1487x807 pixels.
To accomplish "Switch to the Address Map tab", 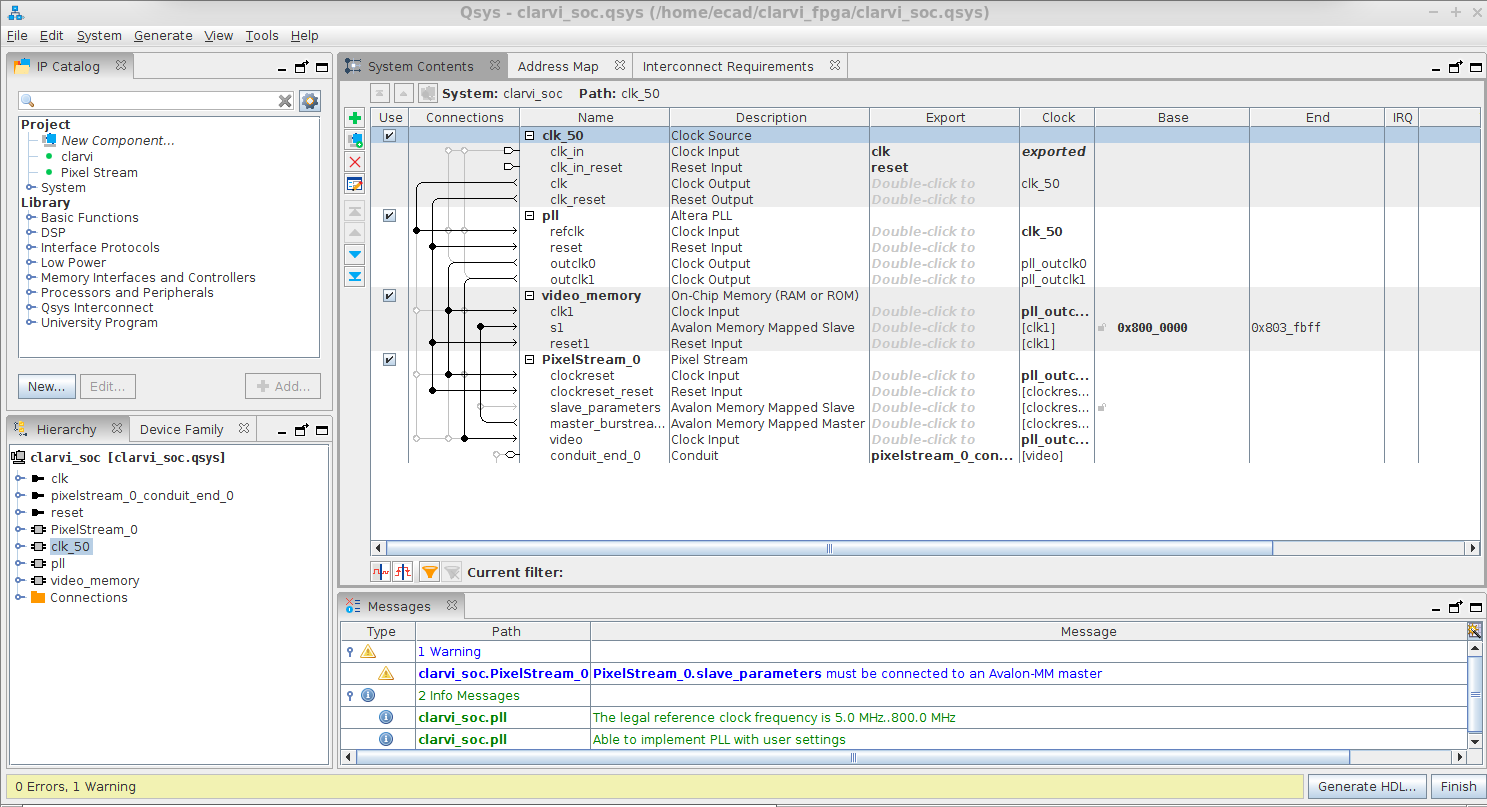I will click(x=557, y=67).
